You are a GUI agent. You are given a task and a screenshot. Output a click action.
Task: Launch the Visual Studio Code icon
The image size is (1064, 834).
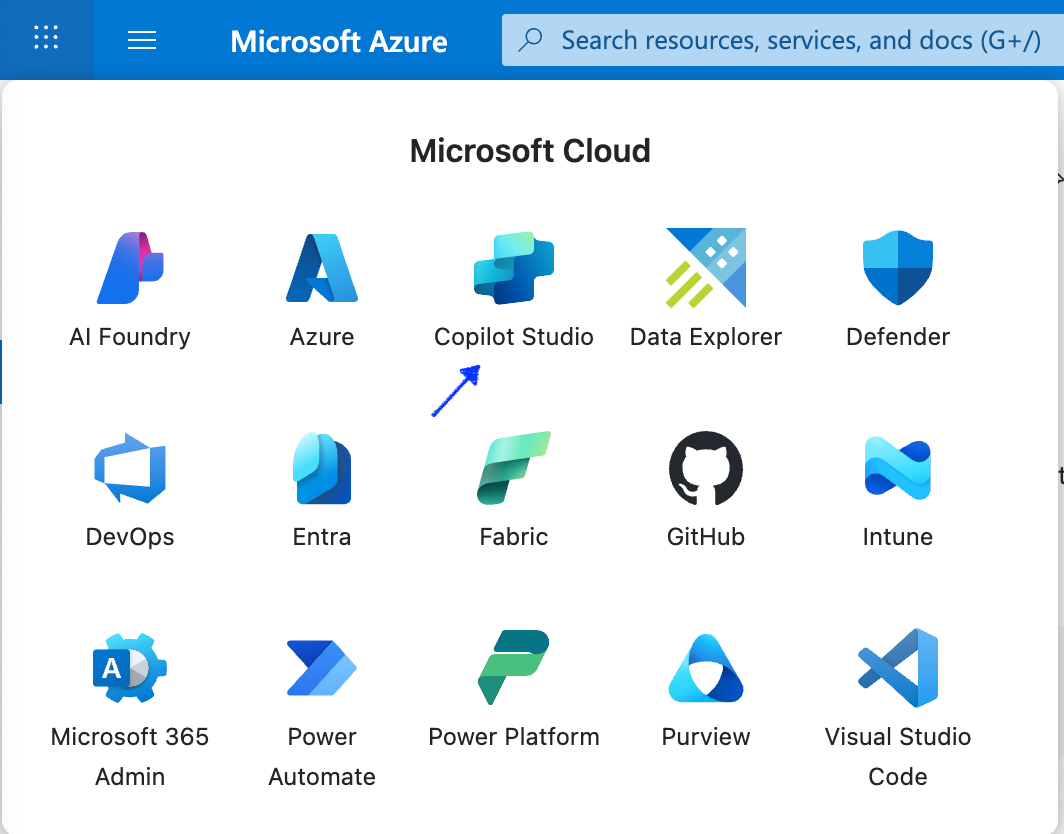pos(898,668)
